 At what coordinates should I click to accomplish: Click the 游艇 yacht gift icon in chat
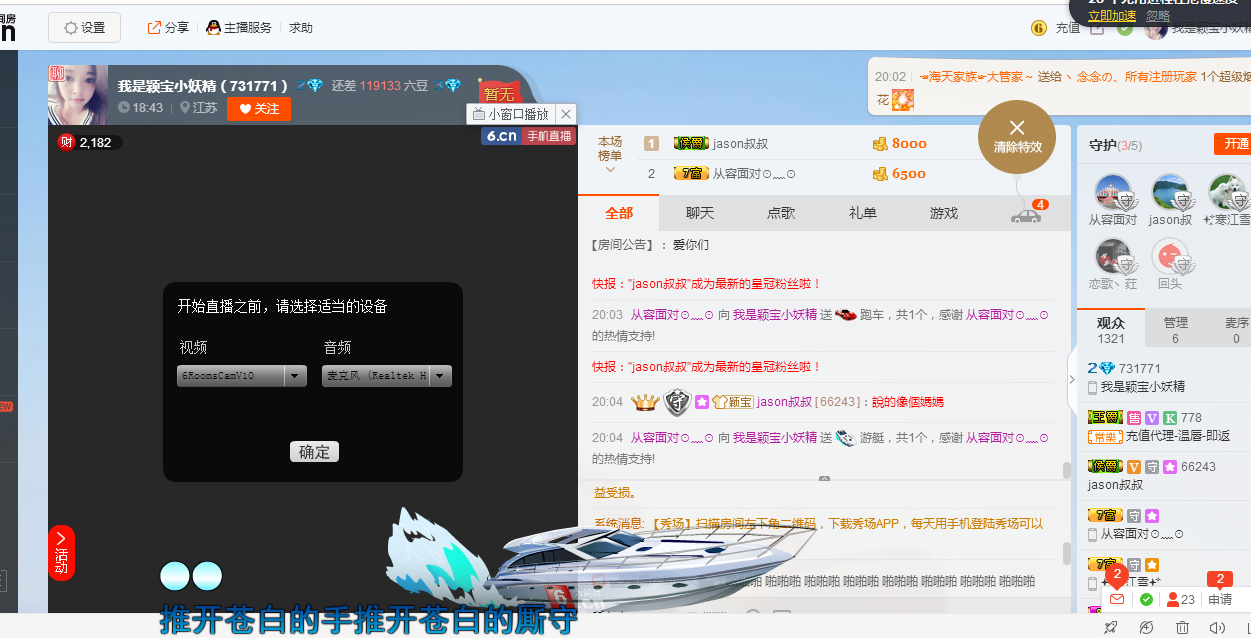[846, 438]
